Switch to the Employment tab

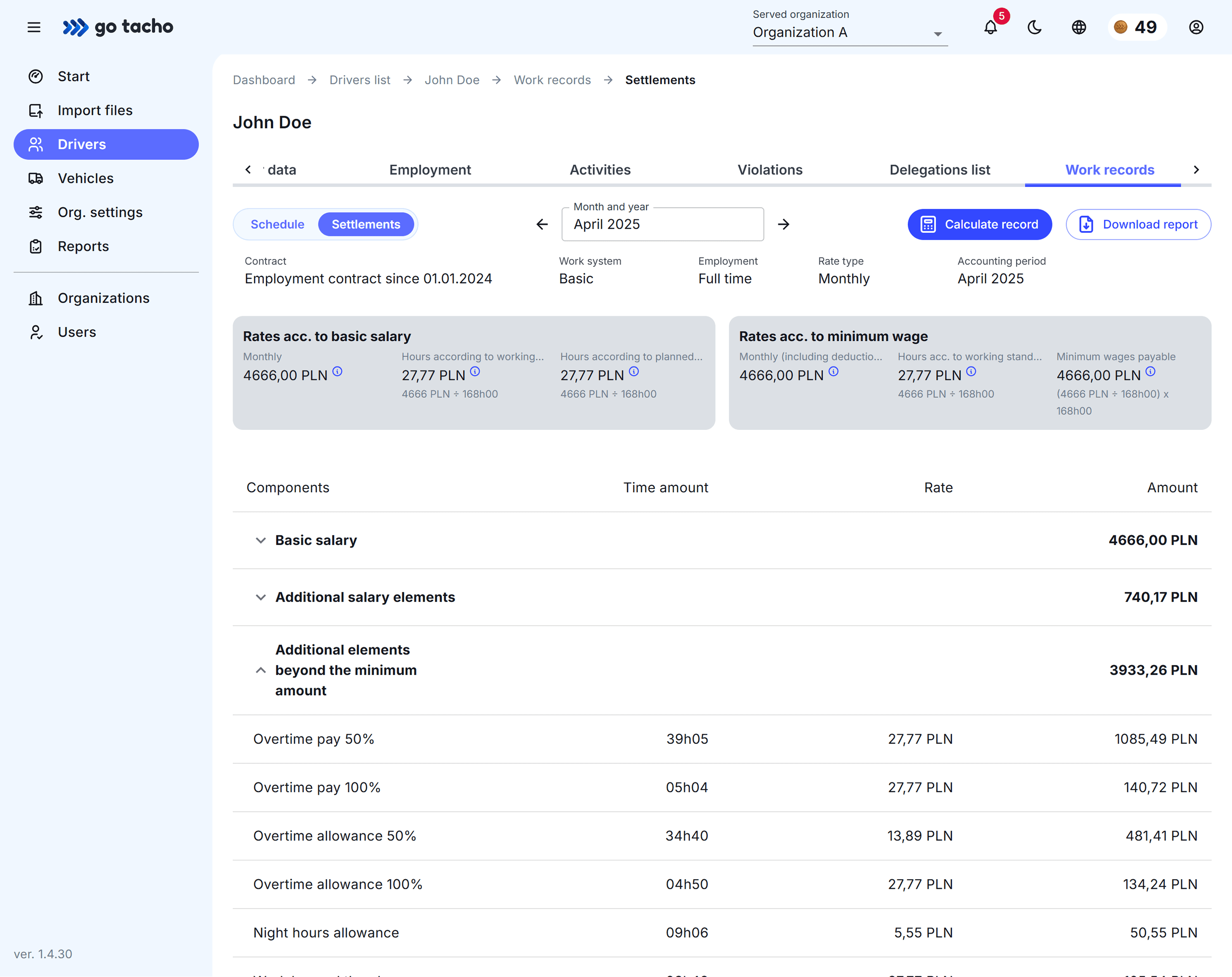(x=430, y=170)
